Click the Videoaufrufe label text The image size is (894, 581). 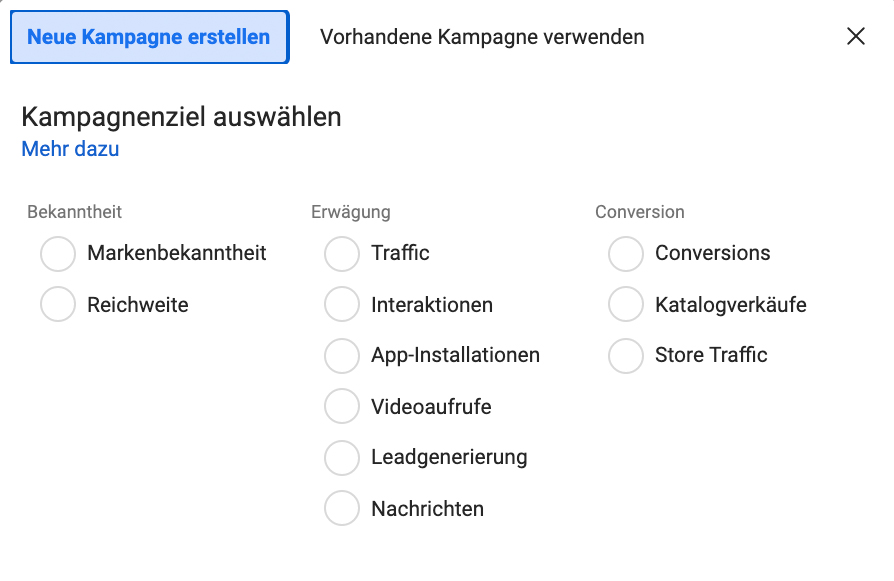(x=431, y=407)
